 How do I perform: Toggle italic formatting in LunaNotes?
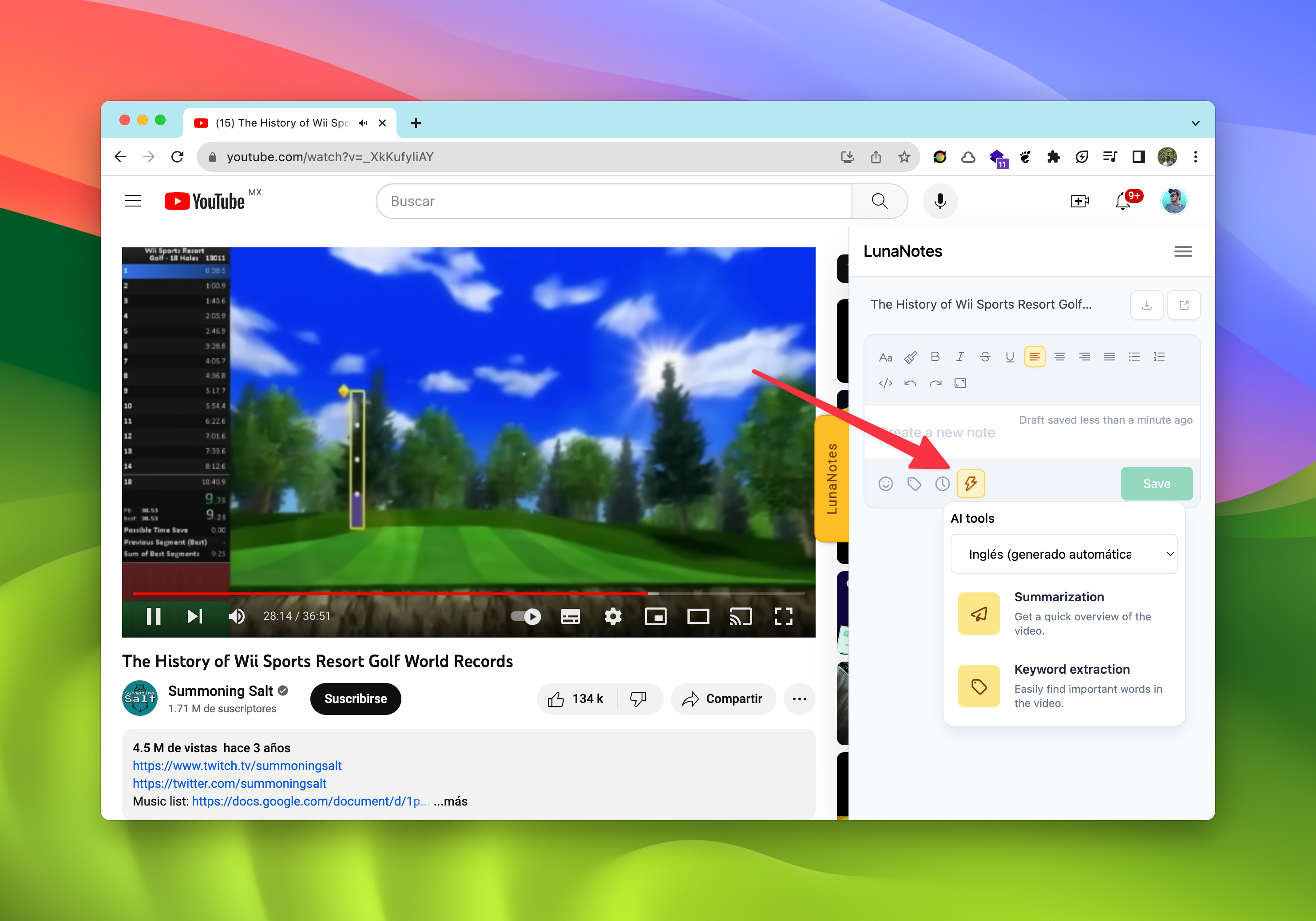tap(960, 357)
